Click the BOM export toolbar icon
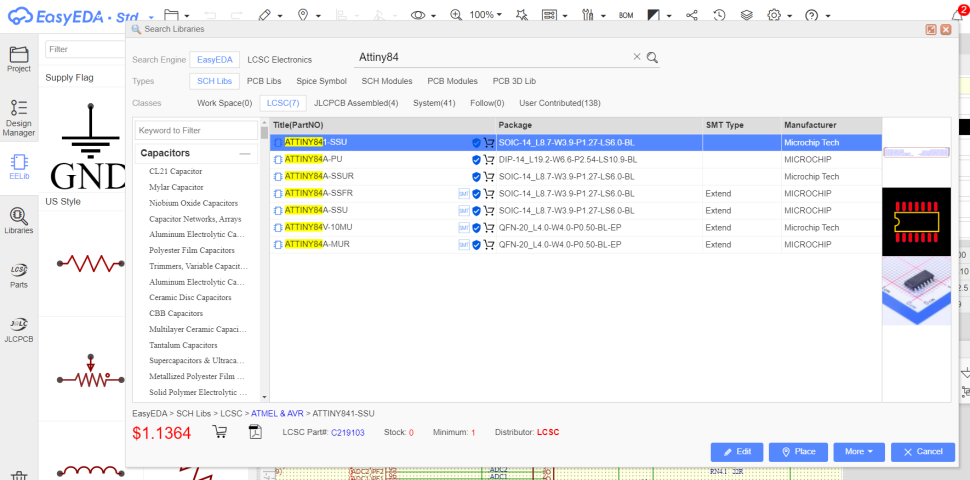This screenshot has width=970, height=480. (626, 15)
